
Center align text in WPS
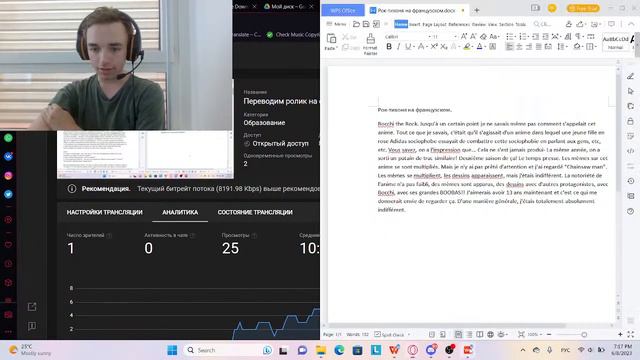(x=519, y=47)
